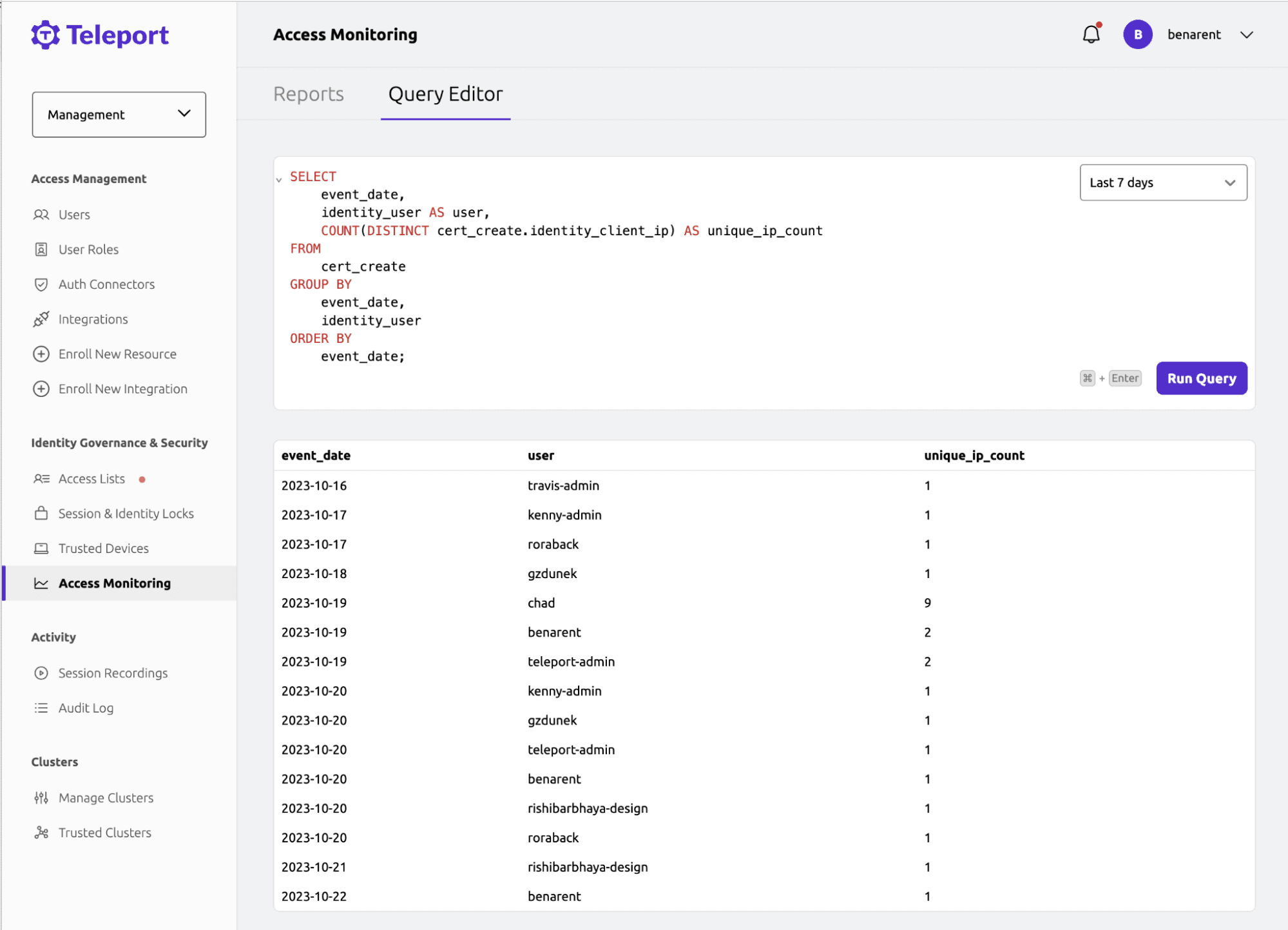Switch to the Reports tab

pyautogui.click(x=309, y=94)
